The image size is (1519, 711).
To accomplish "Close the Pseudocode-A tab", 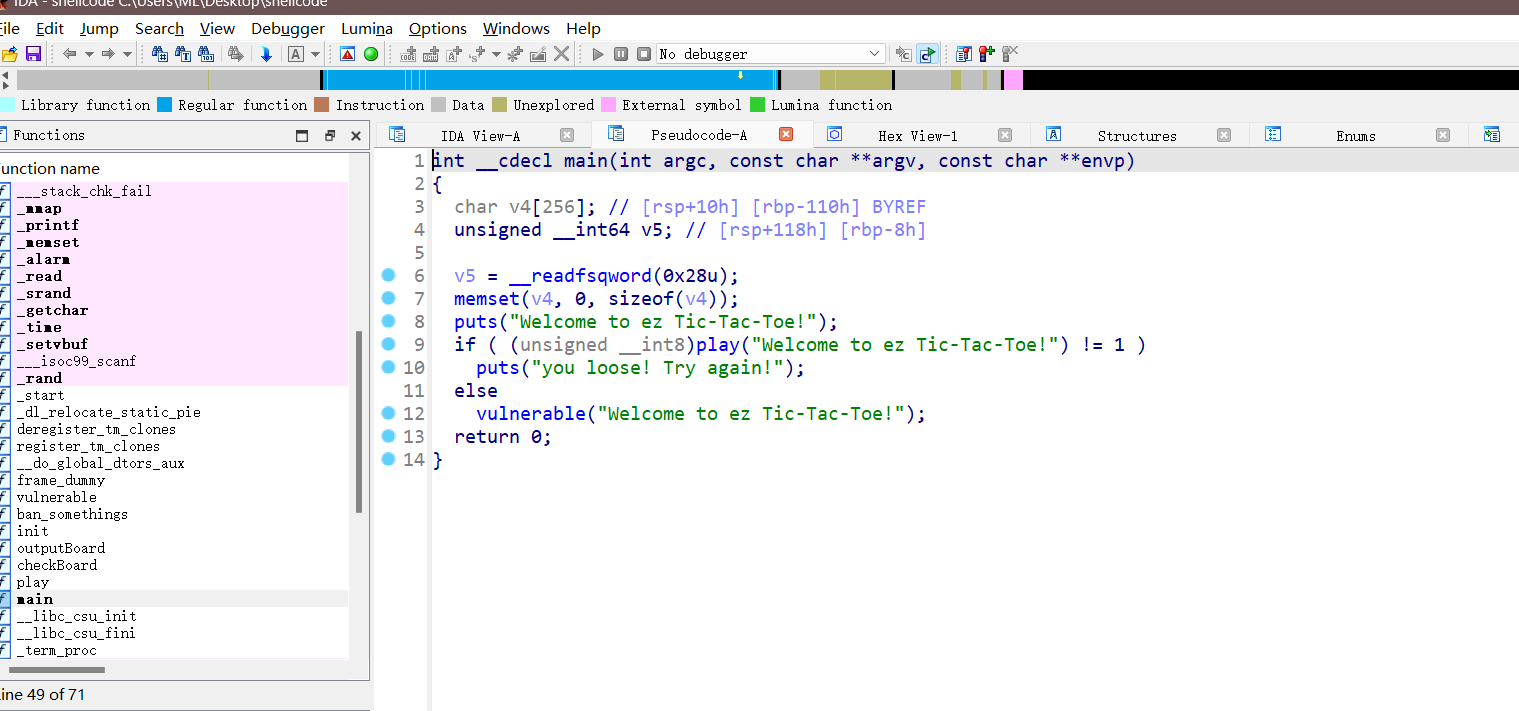I will [x=786, y=134].
